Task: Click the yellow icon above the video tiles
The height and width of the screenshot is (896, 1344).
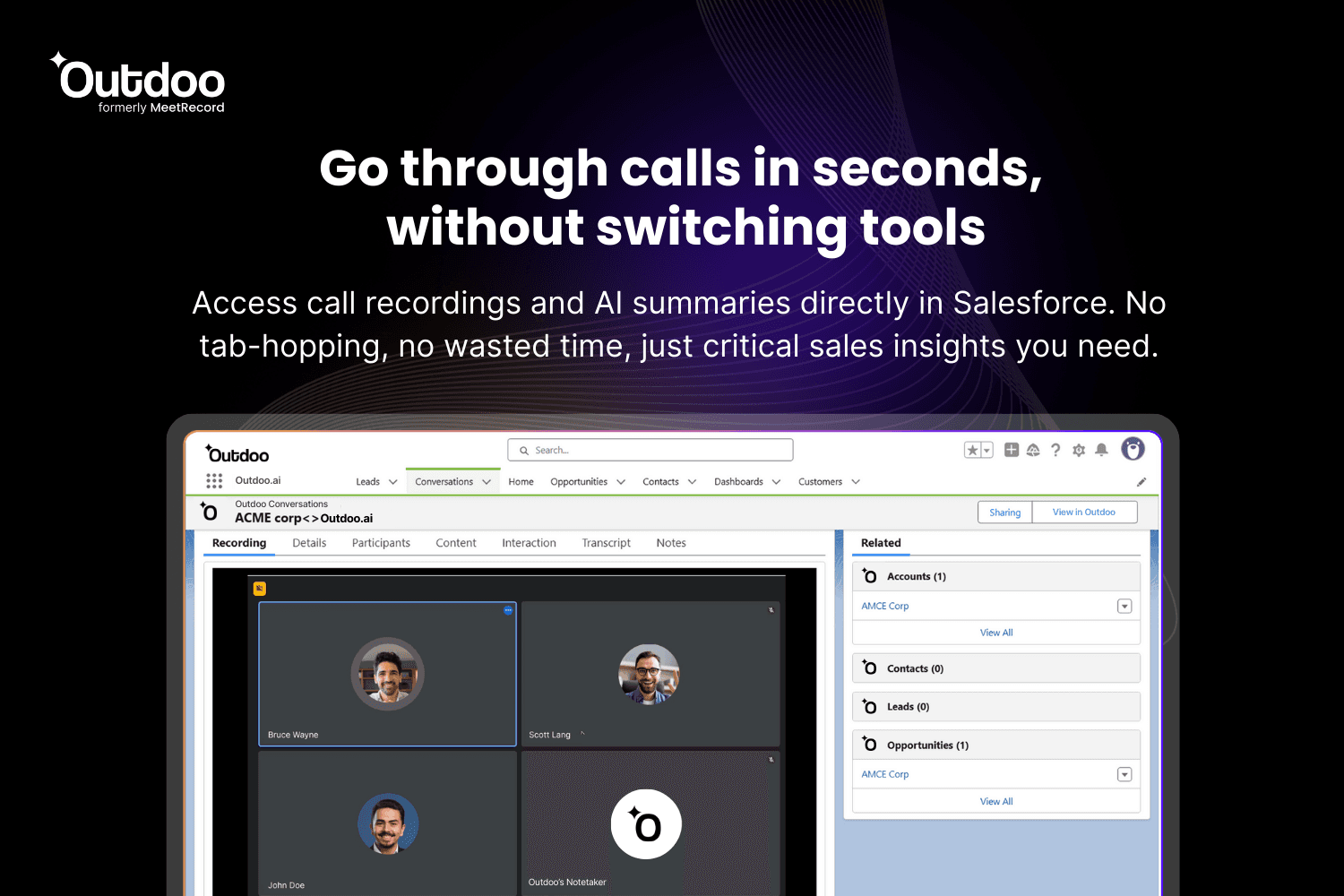Action: click(260, 589)
